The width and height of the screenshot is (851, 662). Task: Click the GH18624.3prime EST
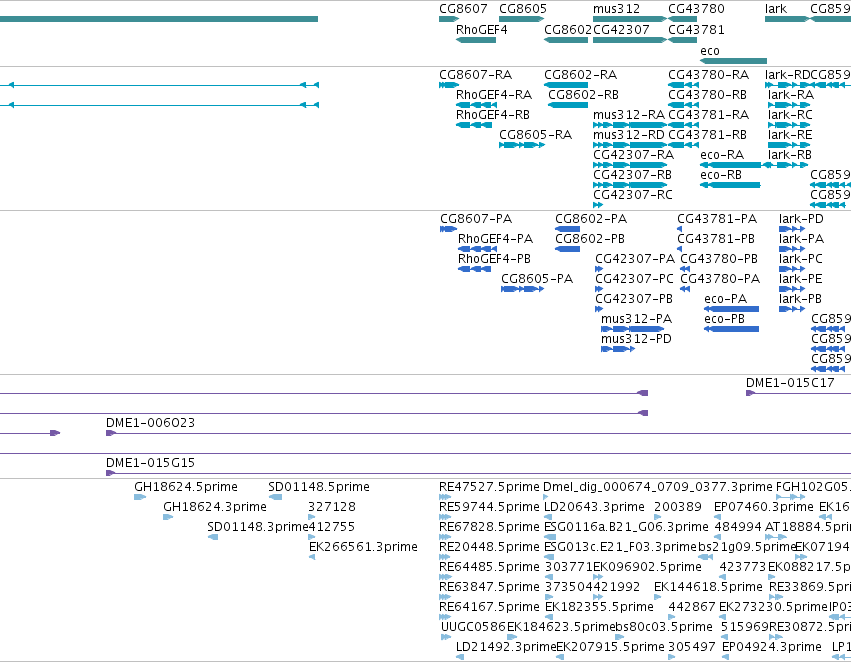(168, 517)
